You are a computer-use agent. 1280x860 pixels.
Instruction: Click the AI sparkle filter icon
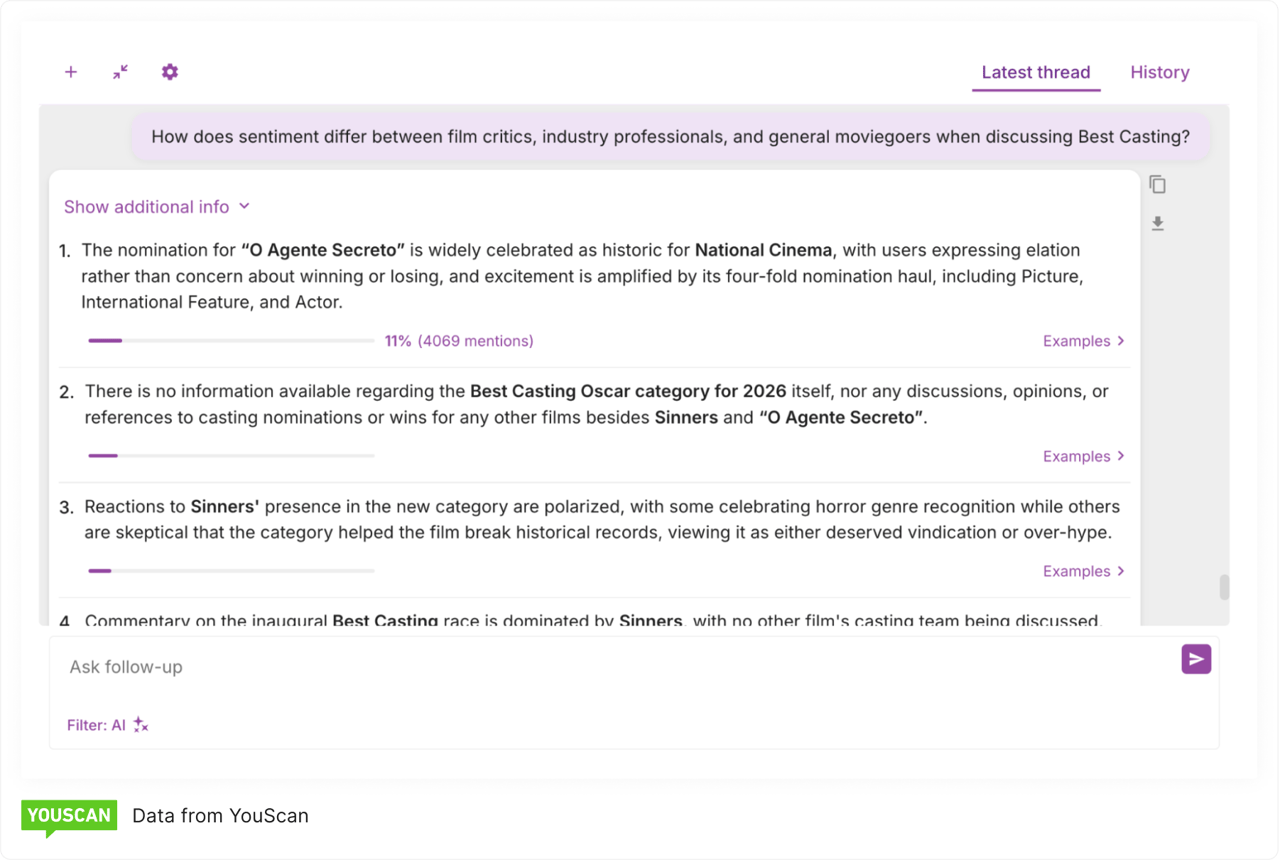[141, 725]
